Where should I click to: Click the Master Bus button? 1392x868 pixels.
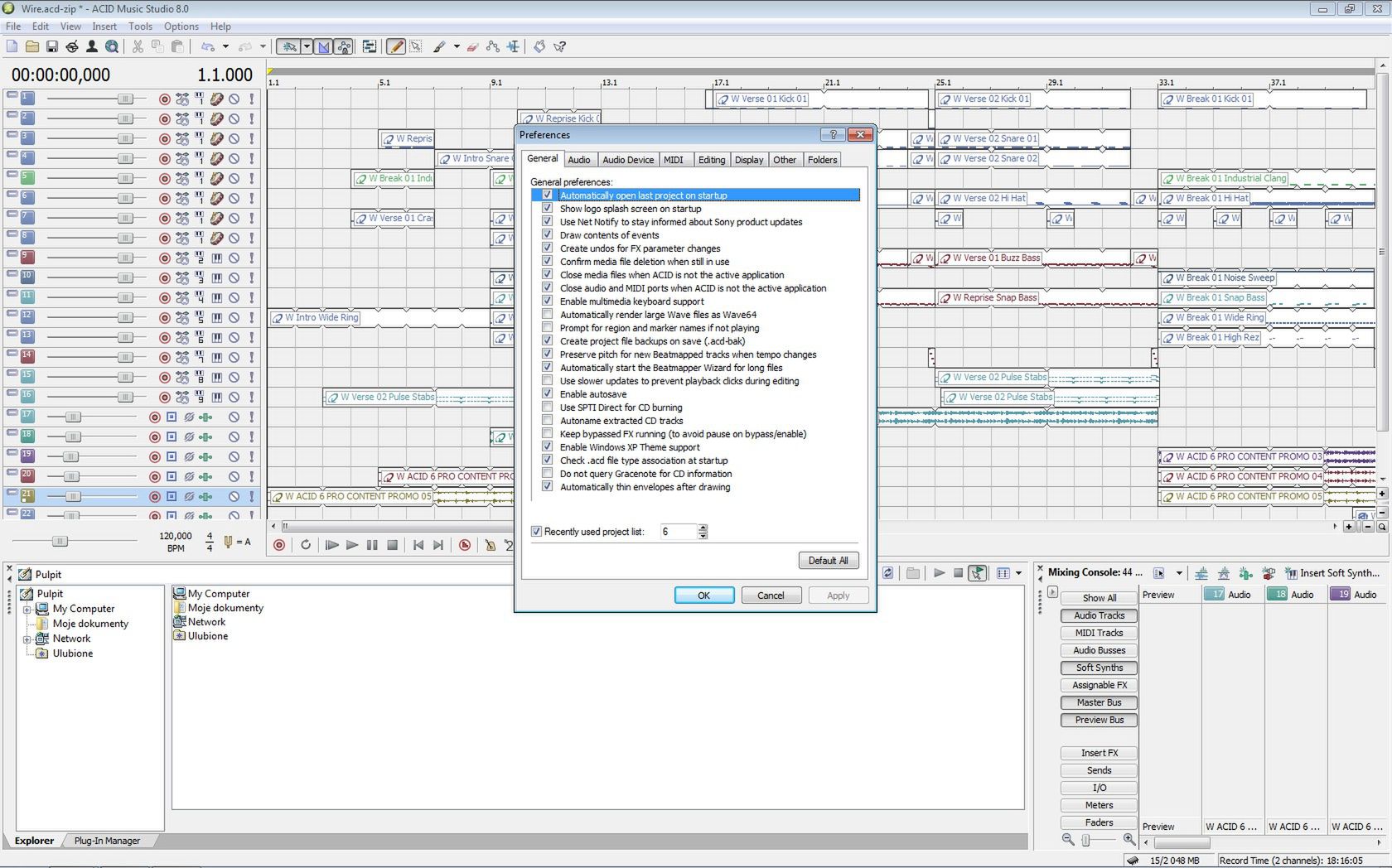[1099, 702]
